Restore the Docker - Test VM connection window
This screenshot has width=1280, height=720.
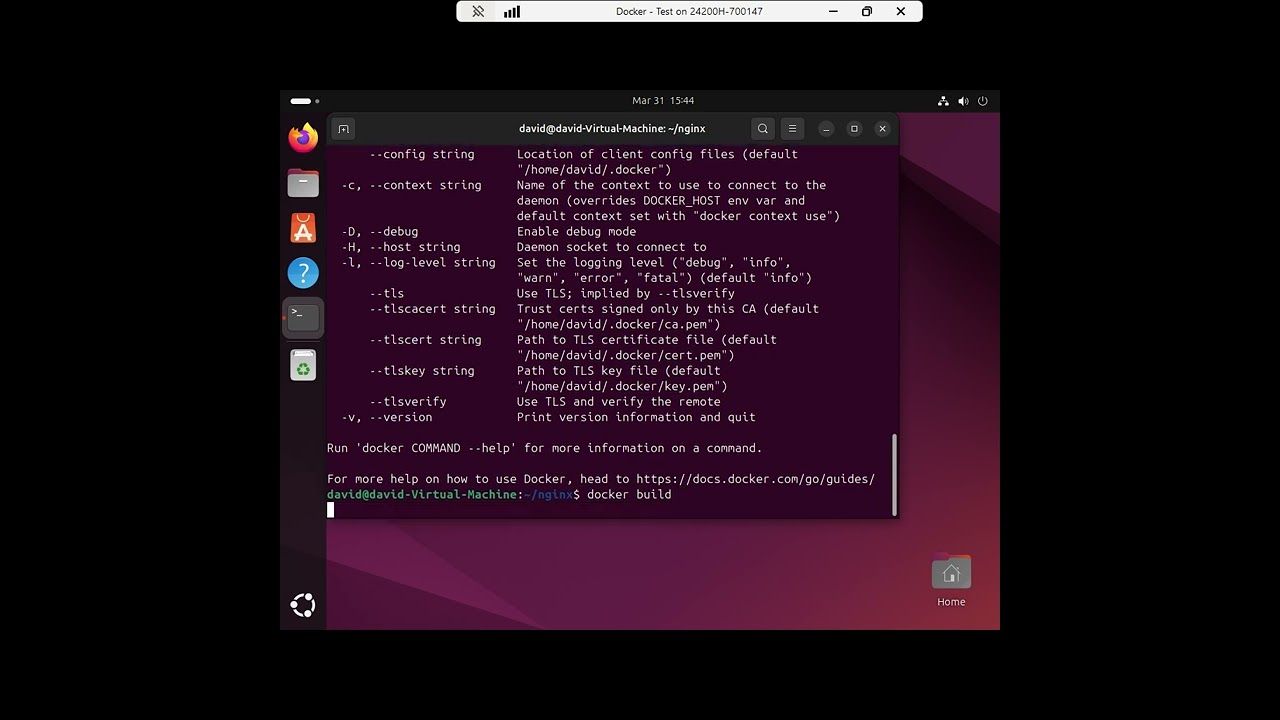[867, 12]
